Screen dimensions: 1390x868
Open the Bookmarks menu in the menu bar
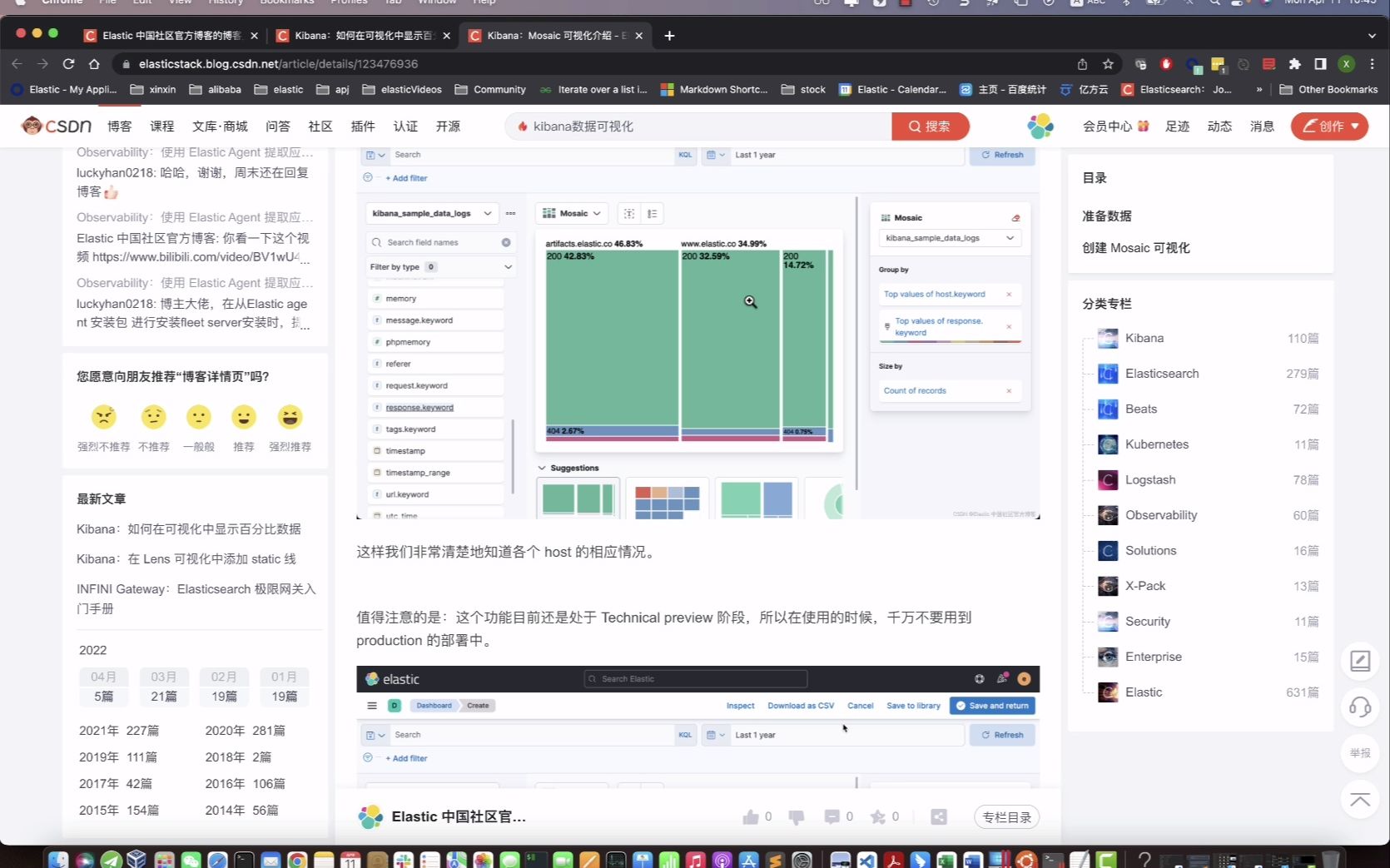point(286,2)
